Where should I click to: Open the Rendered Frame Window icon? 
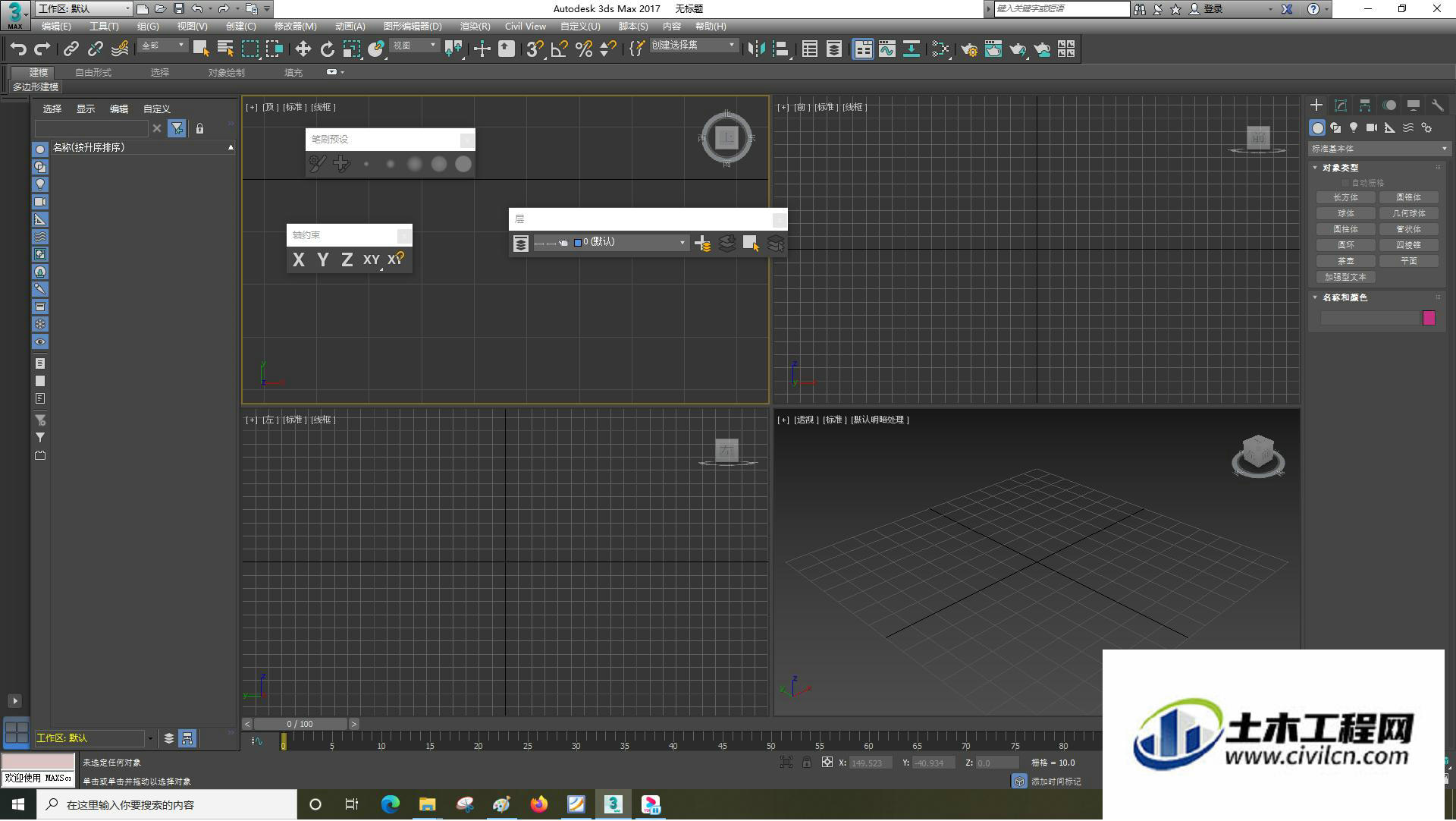pyautogui.click(x=993, y=49)
